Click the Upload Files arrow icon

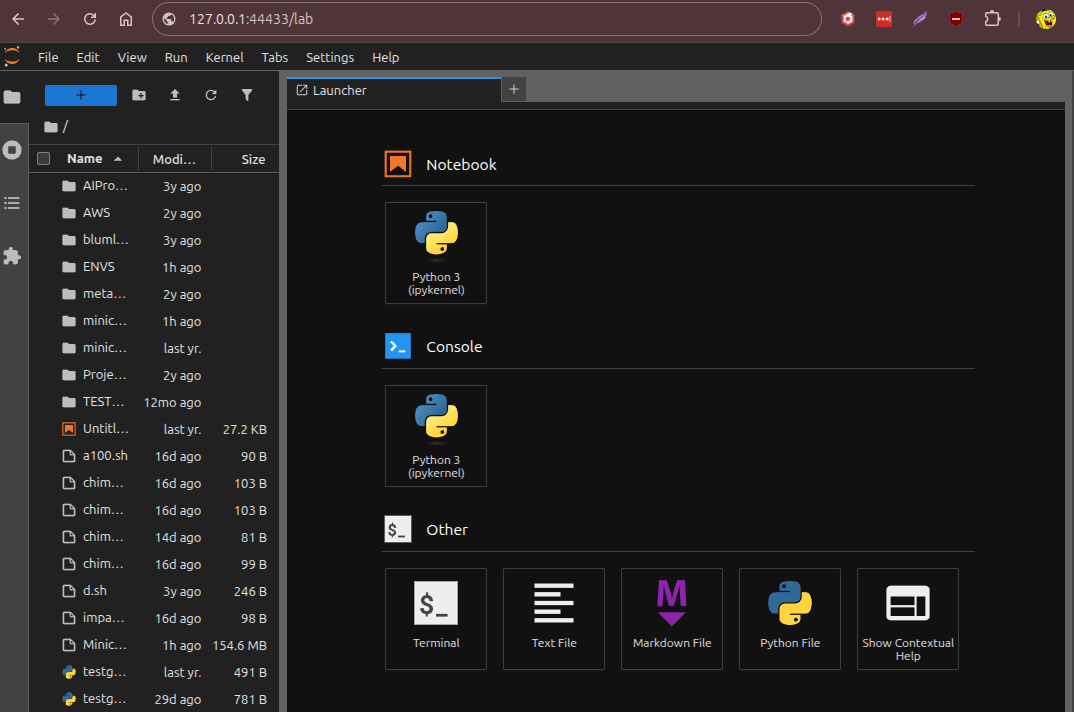pos(175,95)
